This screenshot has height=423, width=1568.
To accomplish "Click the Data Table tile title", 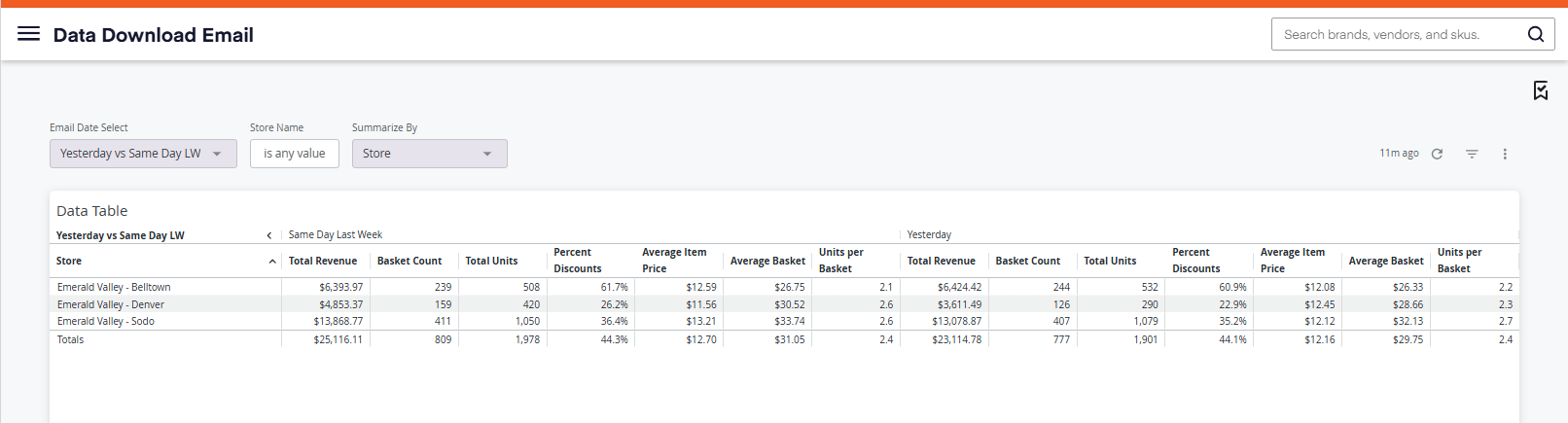I will coord(92,211).
